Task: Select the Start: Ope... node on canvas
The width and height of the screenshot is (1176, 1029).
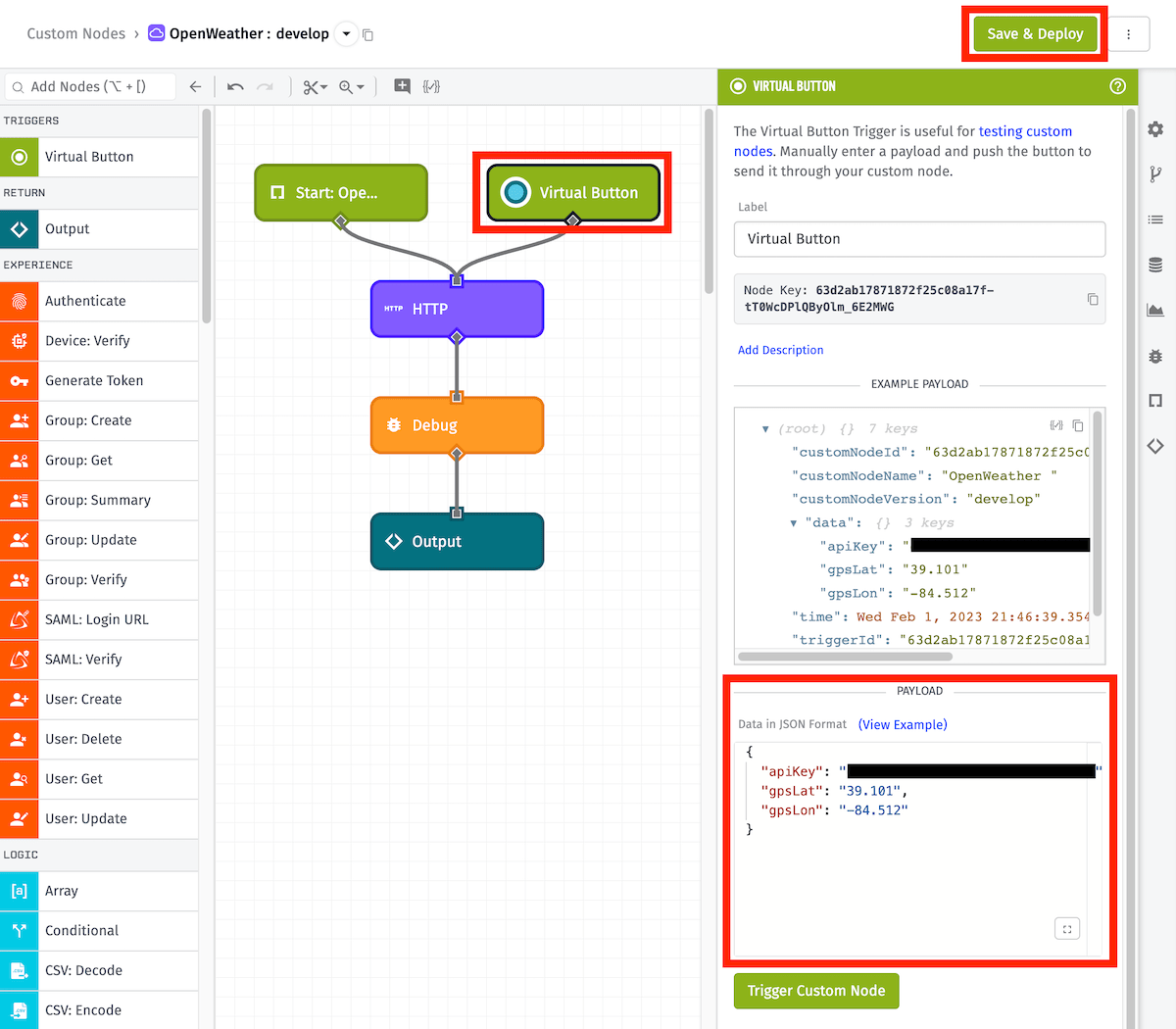Action: [x=341, y=192]
